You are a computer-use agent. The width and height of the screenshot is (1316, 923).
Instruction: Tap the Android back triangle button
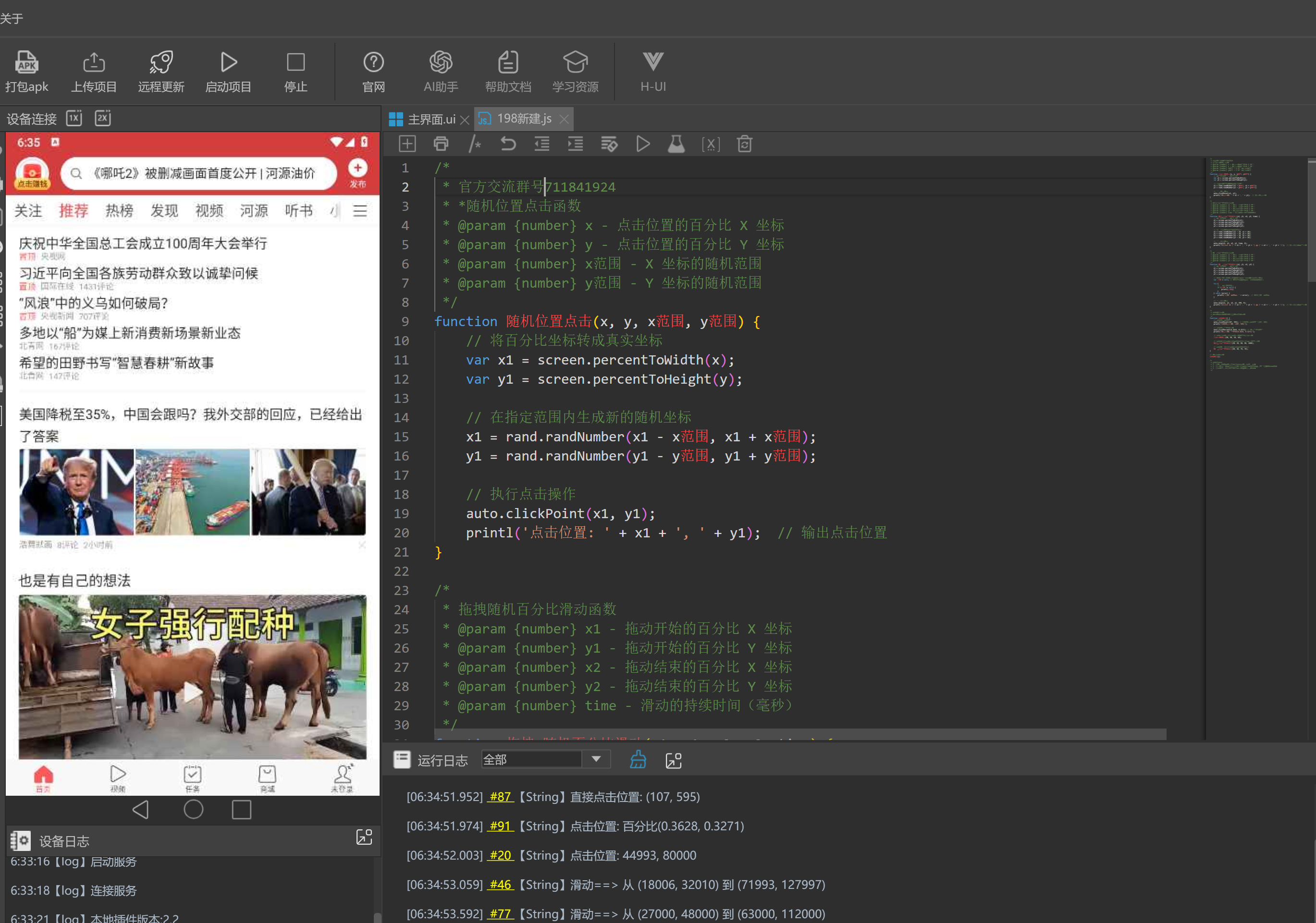pos(141,809)
